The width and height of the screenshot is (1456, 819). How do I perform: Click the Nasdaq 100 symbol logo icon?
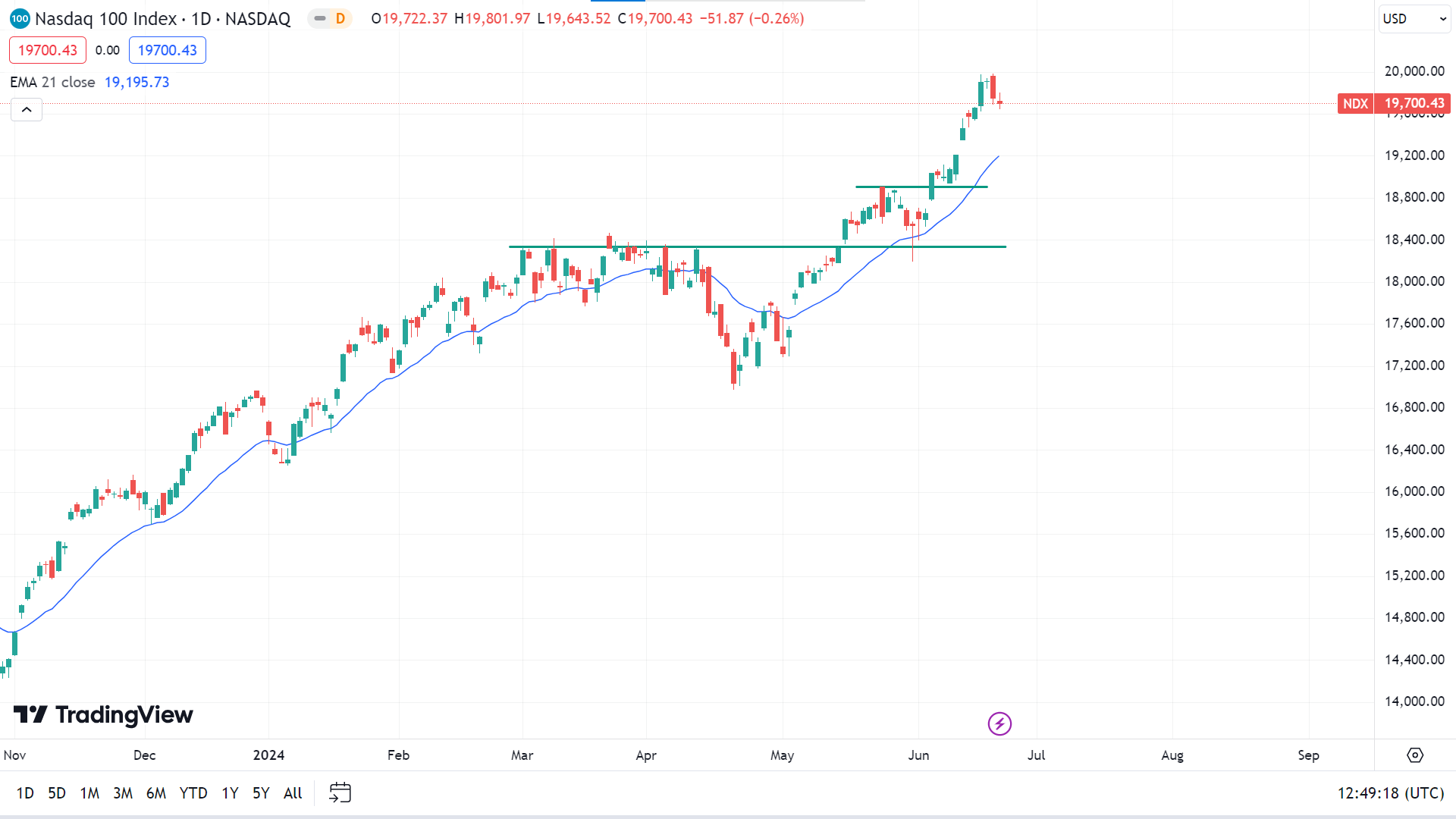pyautogui.click(x=20, y=18)
